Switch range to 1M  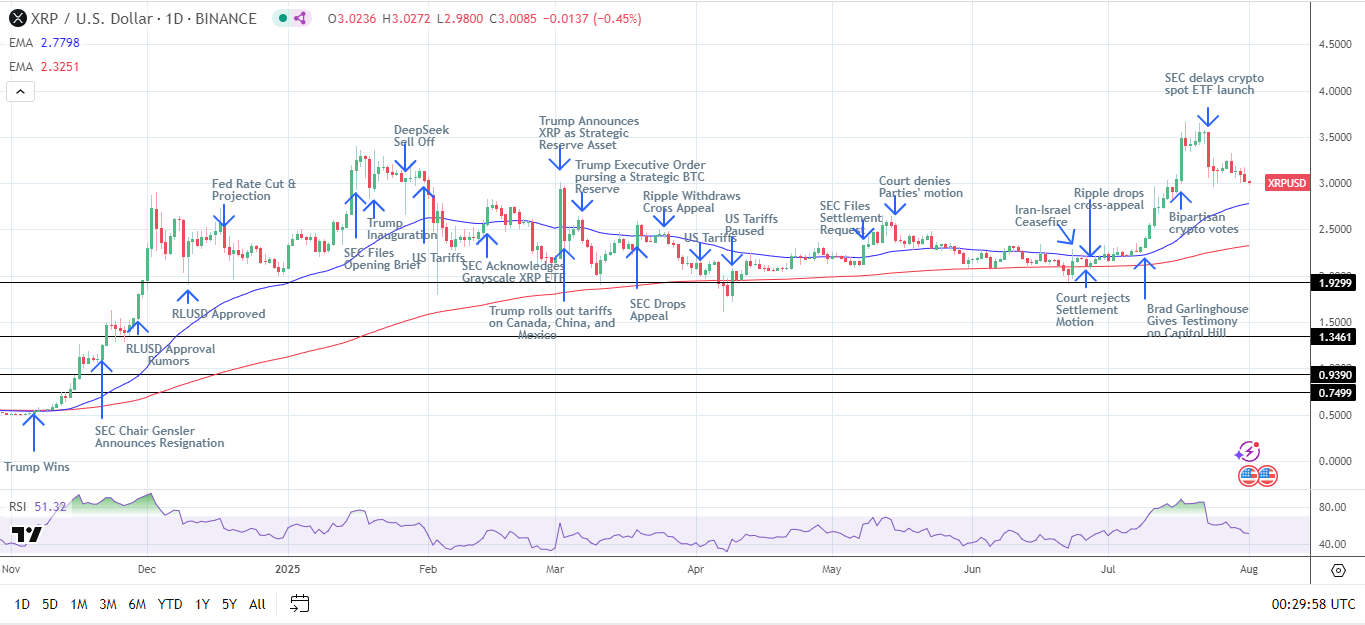coord(79,604)
